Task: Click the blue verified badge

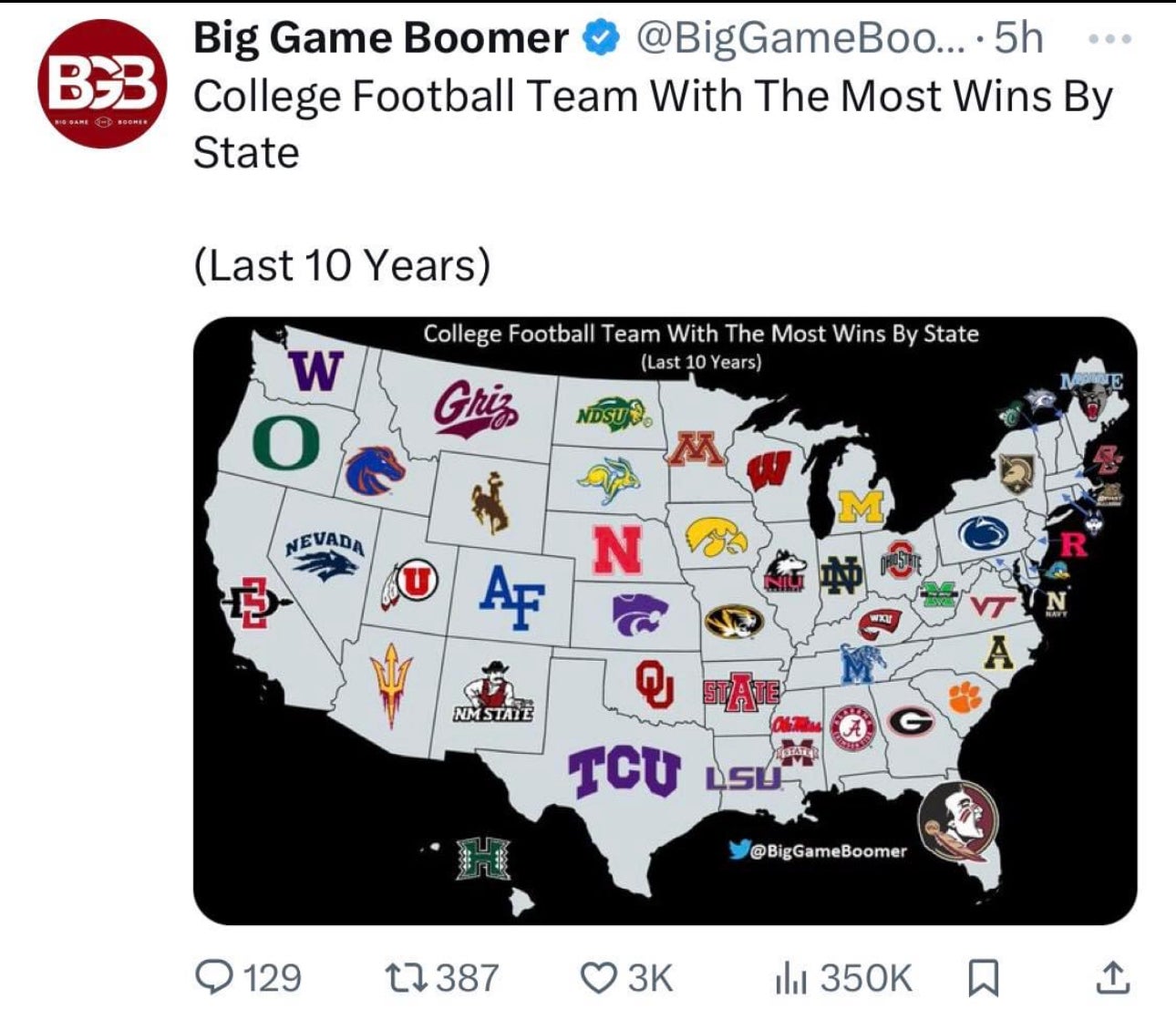Action: (600, 39)
